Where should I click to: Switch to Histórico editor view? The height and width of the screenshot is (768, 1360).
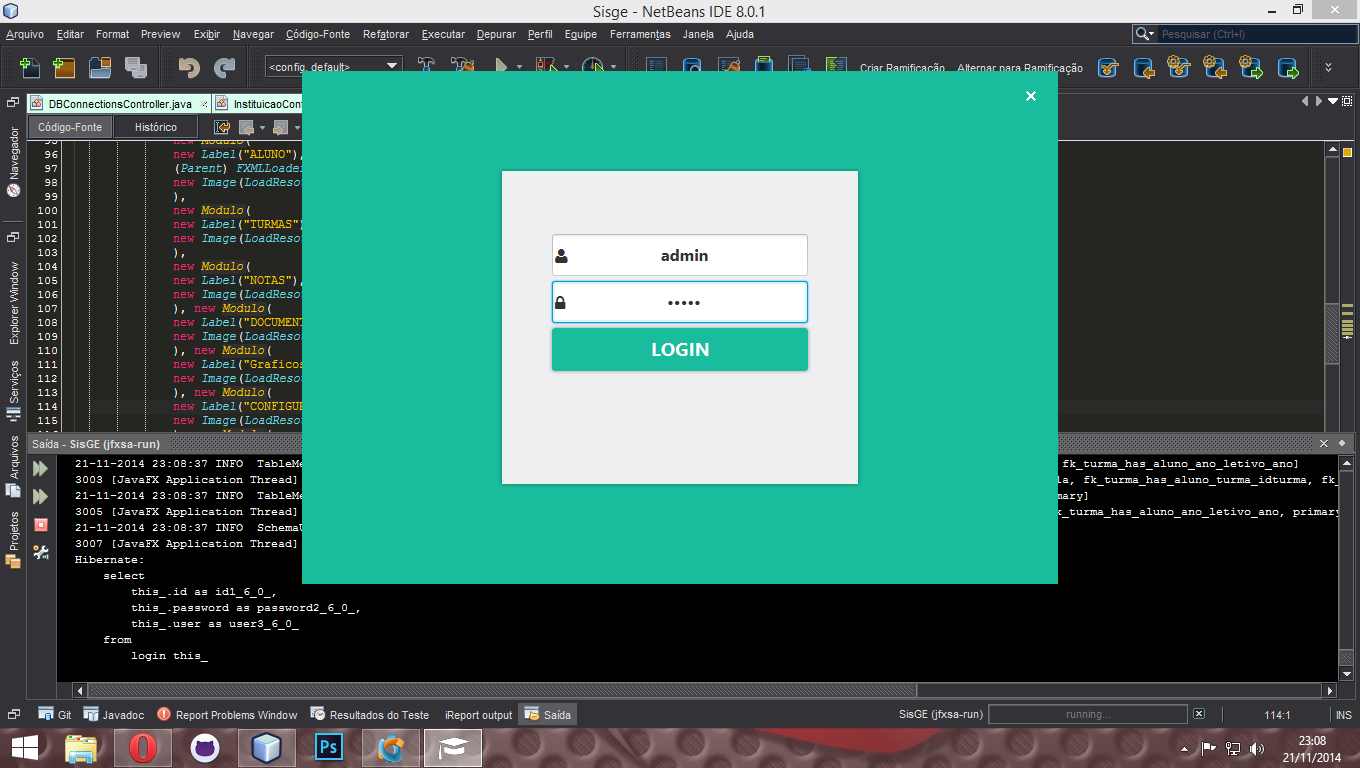pos(156,127)
